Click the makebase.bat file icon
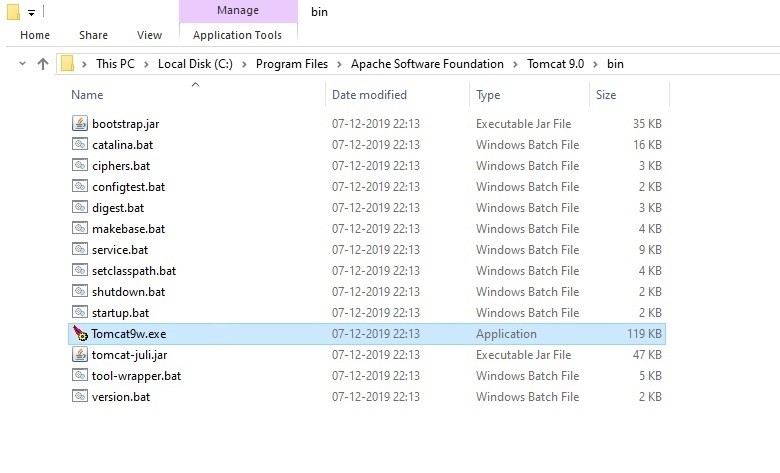 pos(80,228)
